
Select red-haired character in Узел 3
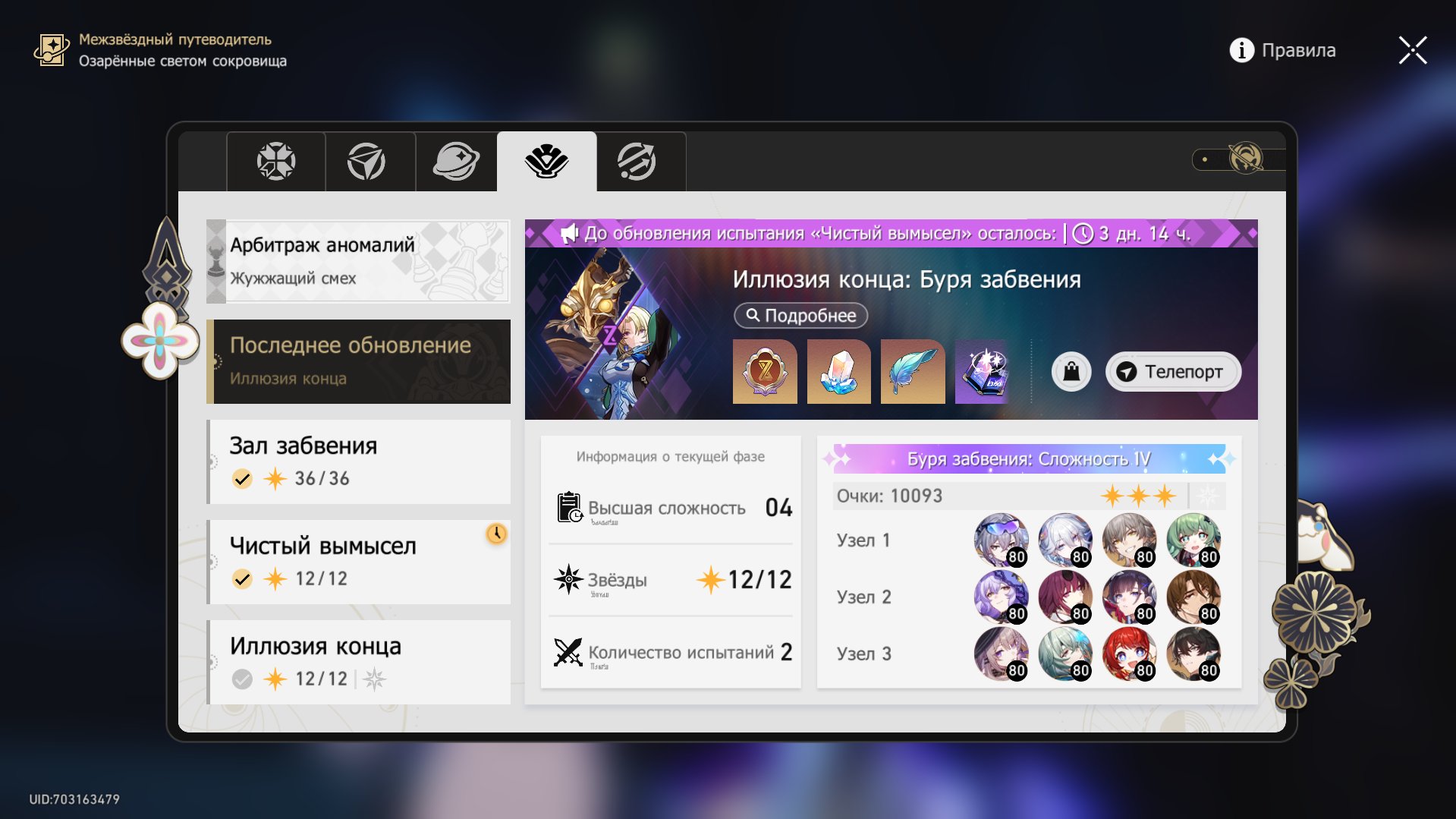[x=1129, y=654]
